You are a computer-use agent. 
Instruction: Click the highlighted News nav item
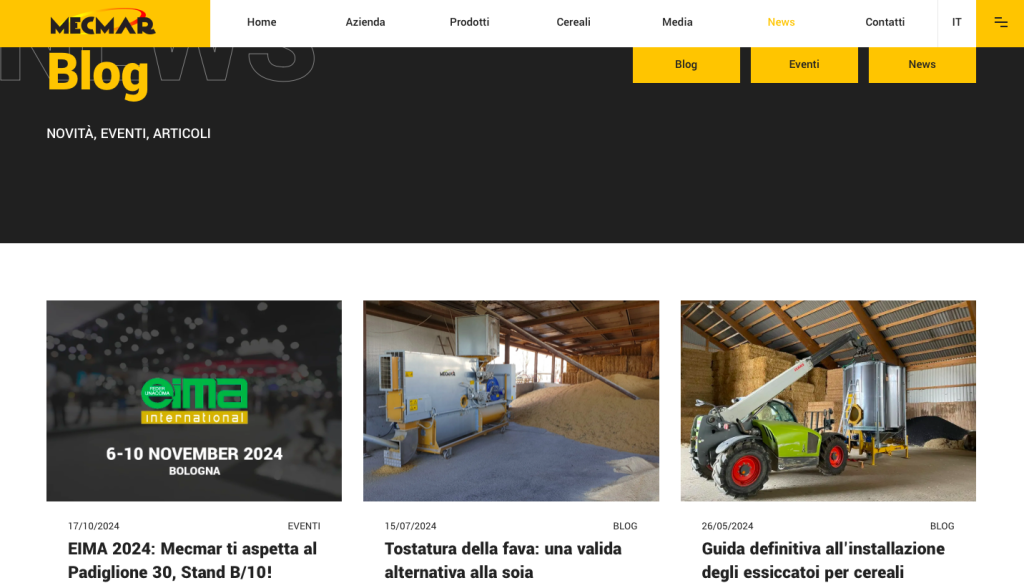[781, 22]
